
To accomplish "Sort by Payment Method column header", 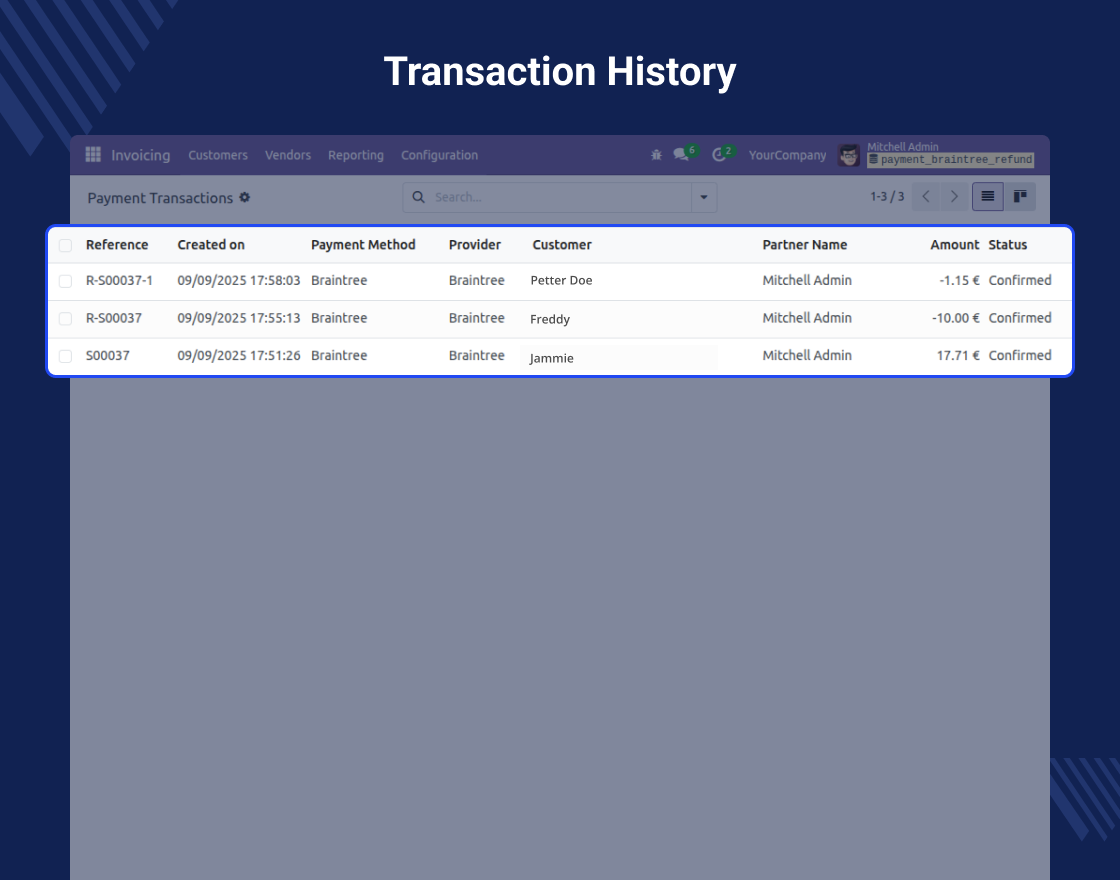I will [363, 244].
